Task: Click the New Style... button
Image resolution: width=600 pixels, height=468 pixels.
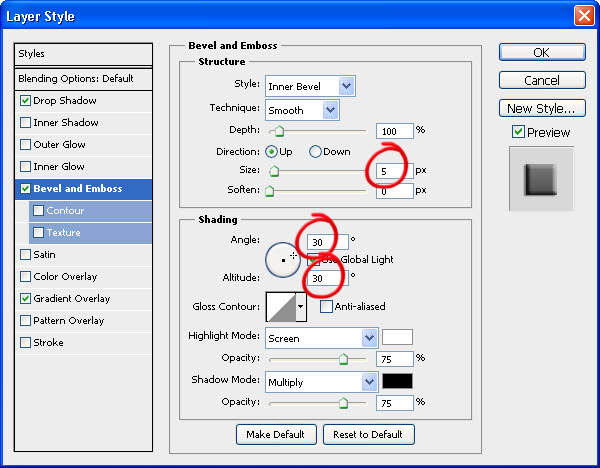Action: tap(542, 108)
